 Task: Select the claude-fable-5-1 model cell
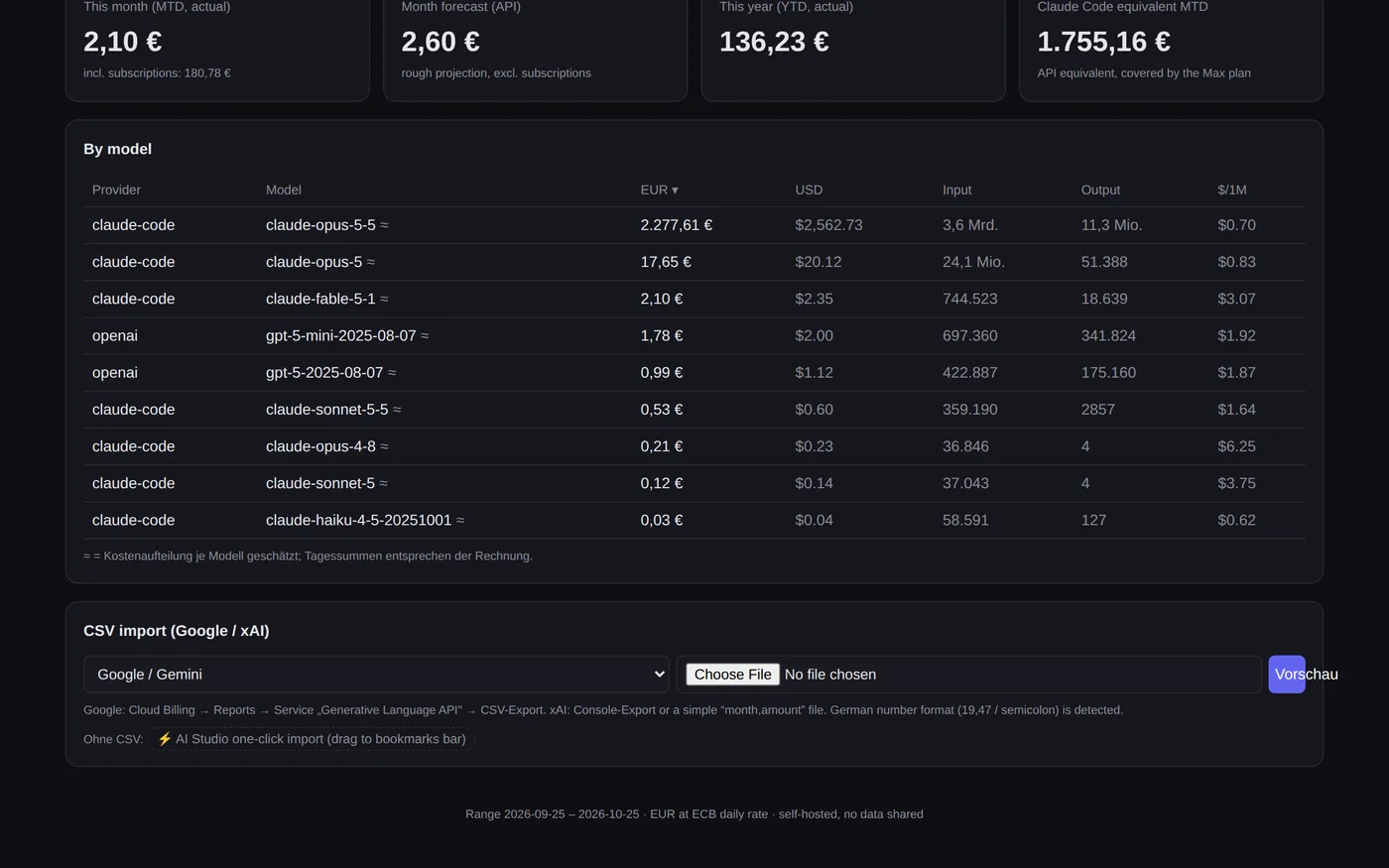click(326, 299)
